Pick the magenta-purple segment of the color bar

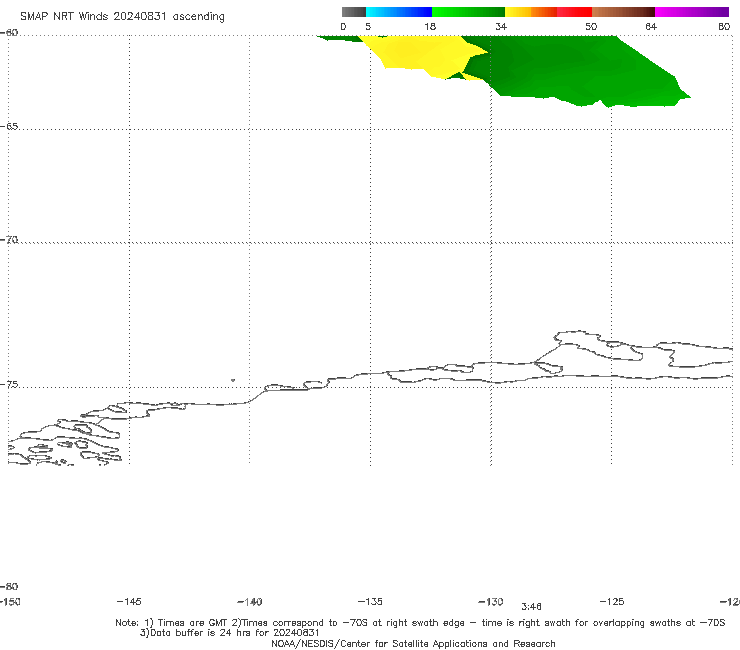click(x=692, y=12)
